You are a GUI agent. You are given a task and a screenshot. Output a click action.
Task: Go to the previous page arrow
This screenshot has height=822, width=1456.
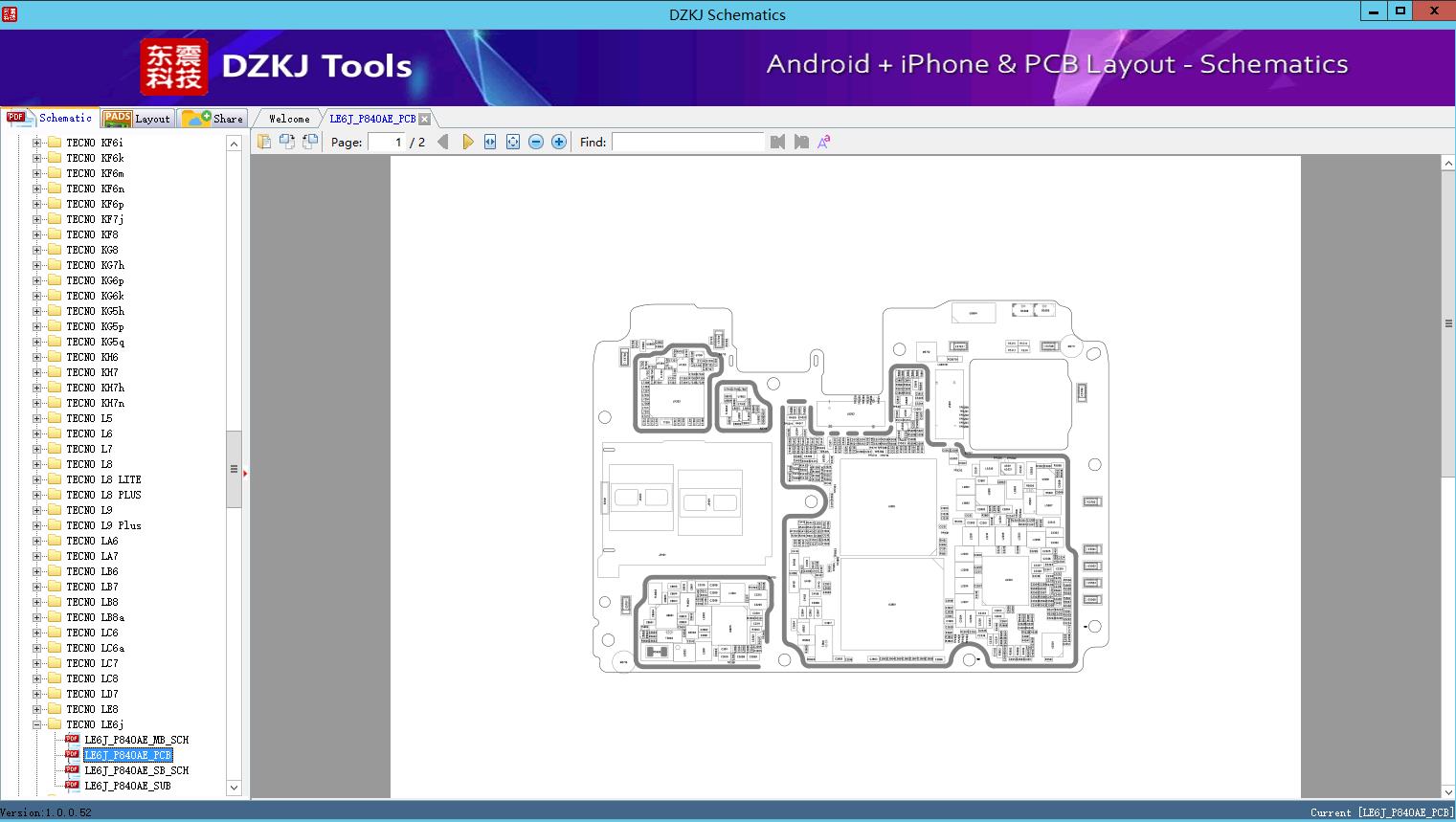443,142
